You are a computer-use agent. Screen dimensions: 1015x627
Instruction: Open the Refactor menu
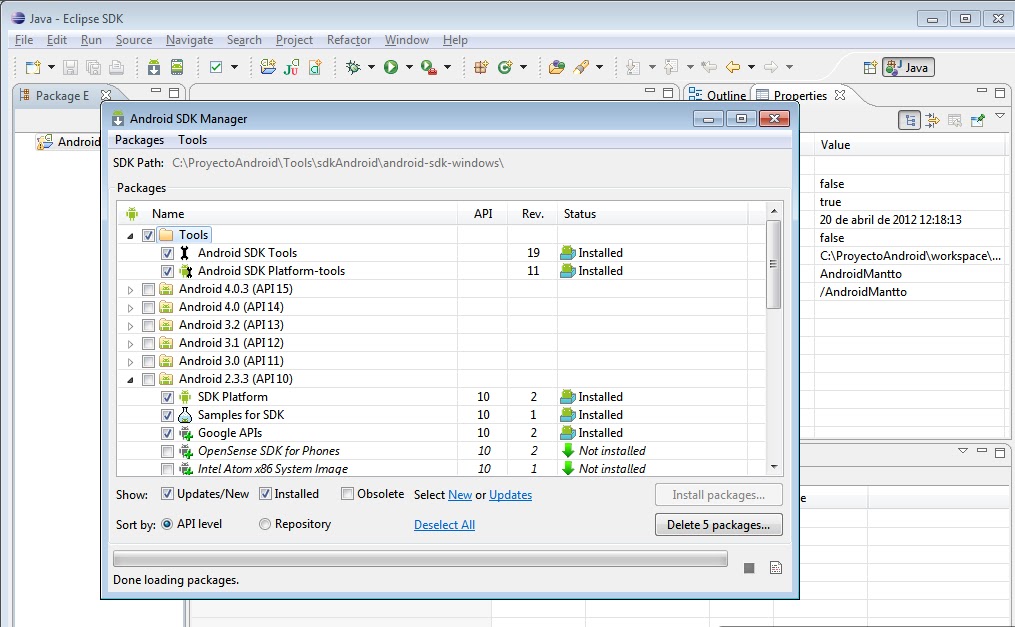pyautogui.click(x=349, y=40)
